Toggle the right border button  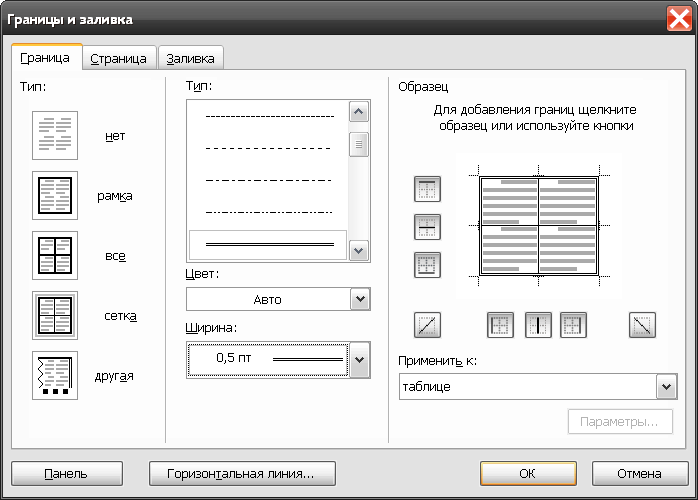pyautogui.click(x=573, y=325)
